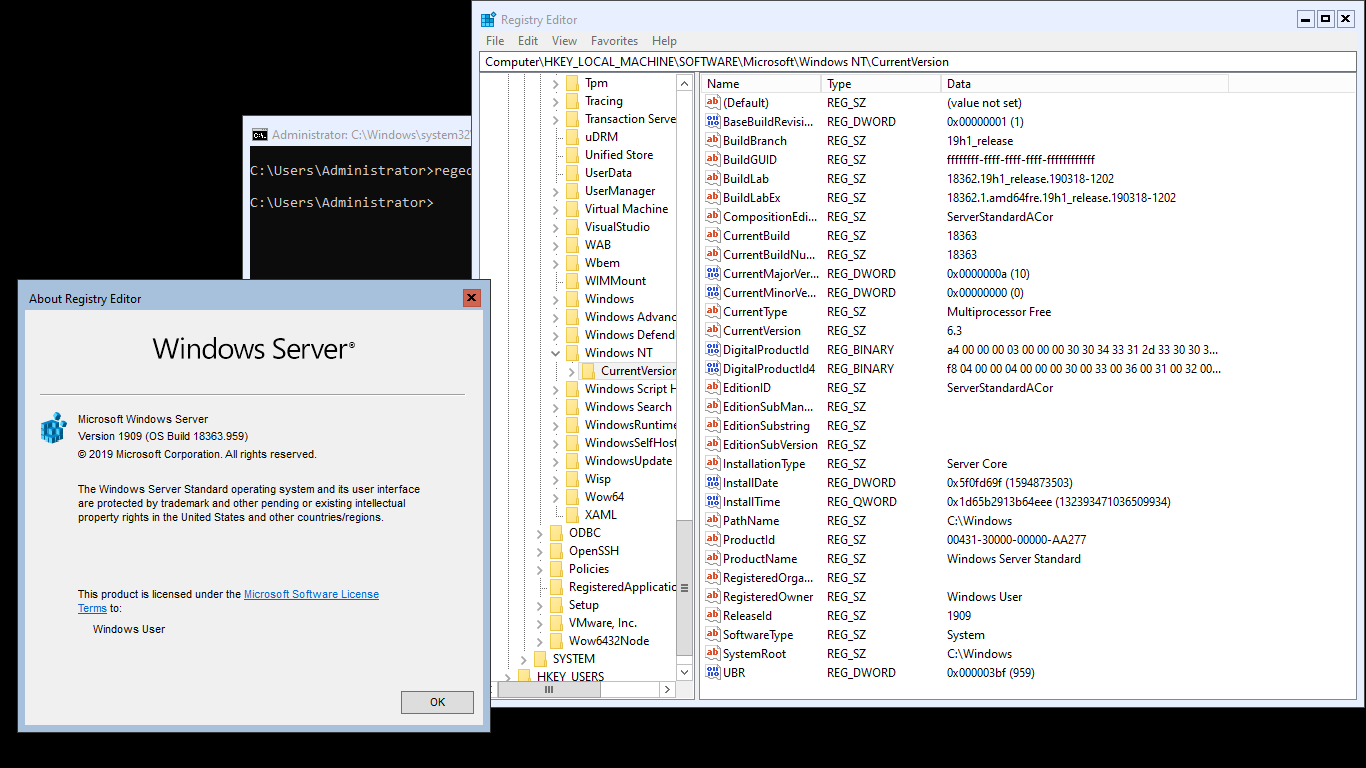Click the icon next to the ReleaseId value
Image resolution: width=1366 pixels, height=768 pixels.
(x=713, y=615)
